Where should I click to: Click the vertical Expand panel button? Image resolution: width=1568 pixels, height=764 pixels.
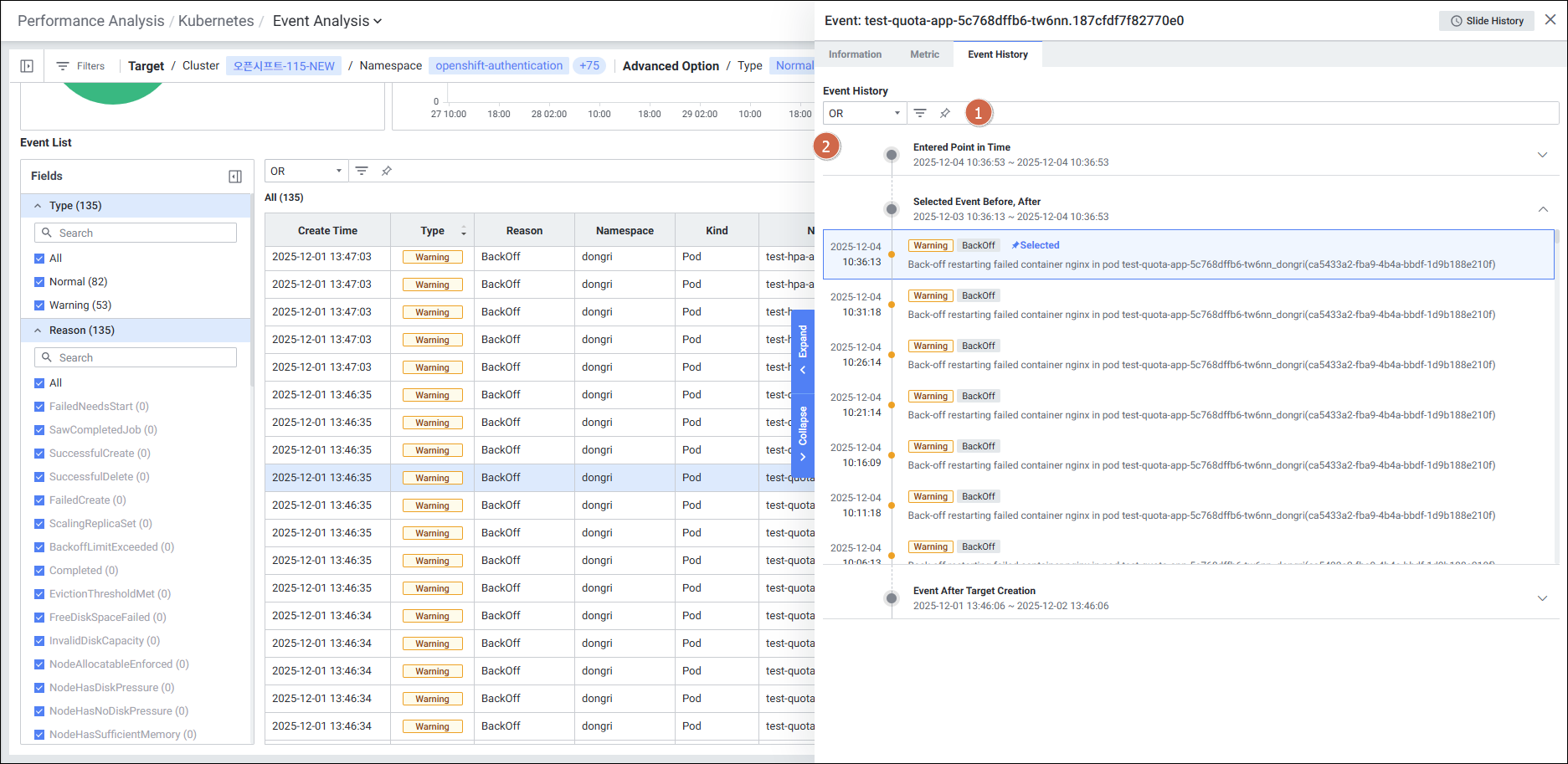(x=803, y=350)
